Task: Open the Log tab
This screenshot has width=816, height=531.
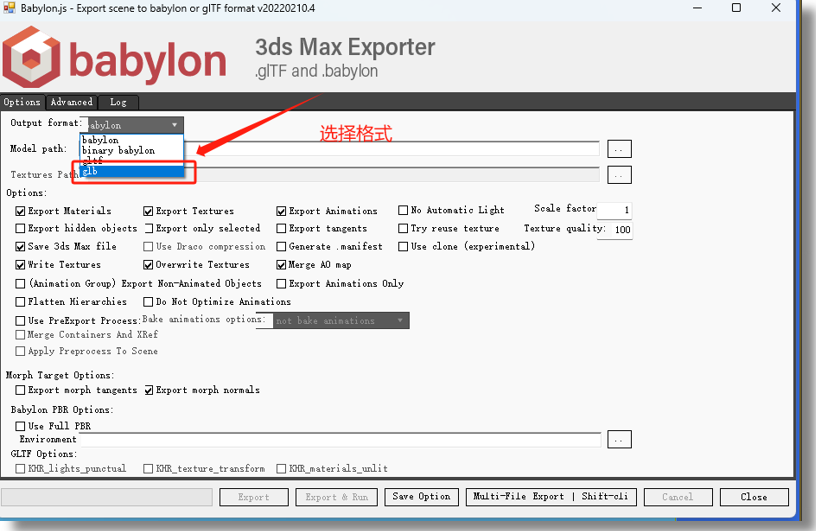Action: (118, 102)
